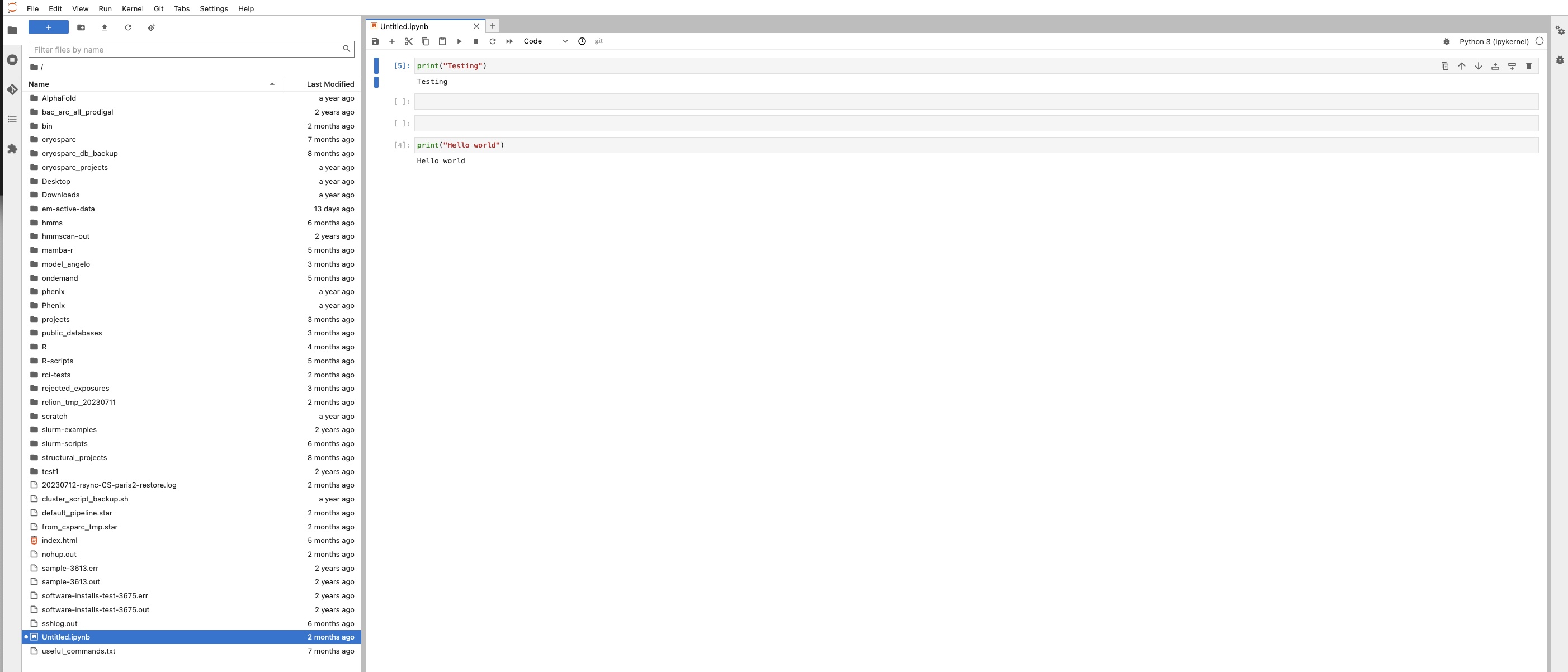Expand the AlphaFold folder
The height and width of the screenshot is (672, 1568).
58,97
